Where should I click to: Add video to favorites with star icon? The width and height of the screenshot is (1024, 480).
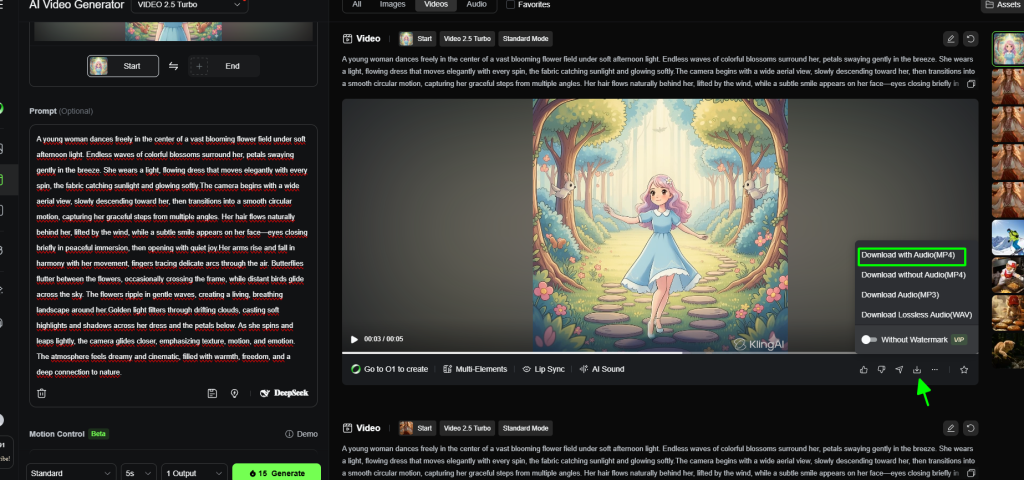click(x=964, y=369)
